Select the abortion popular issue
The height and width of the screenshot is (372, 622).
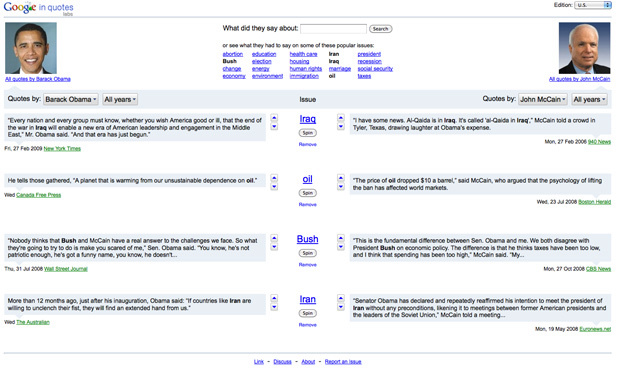point(232,54)
